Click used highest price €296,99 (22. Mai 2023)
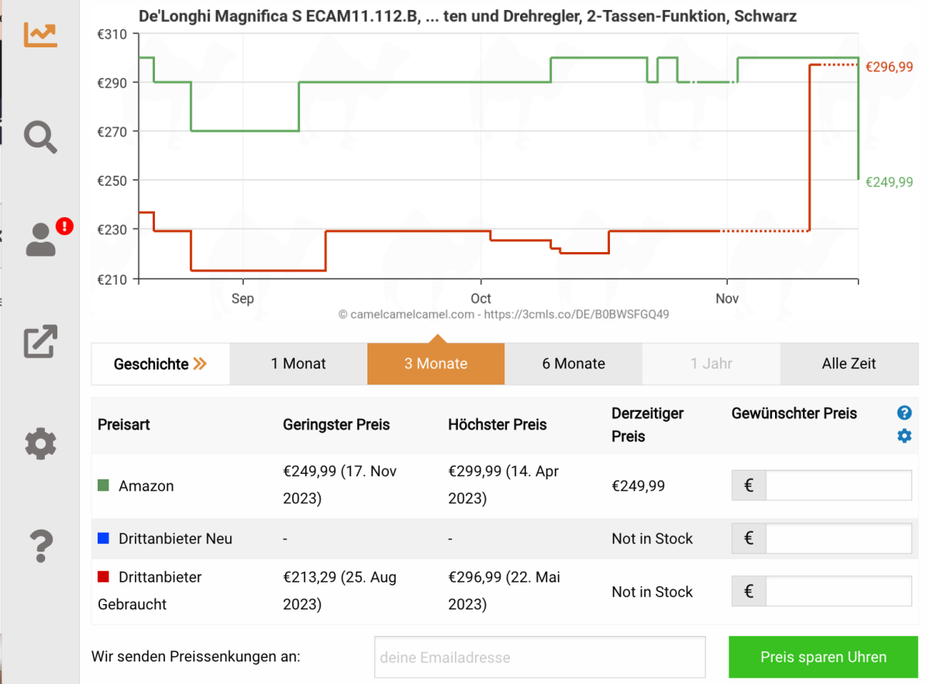 [x=504, y=590]
